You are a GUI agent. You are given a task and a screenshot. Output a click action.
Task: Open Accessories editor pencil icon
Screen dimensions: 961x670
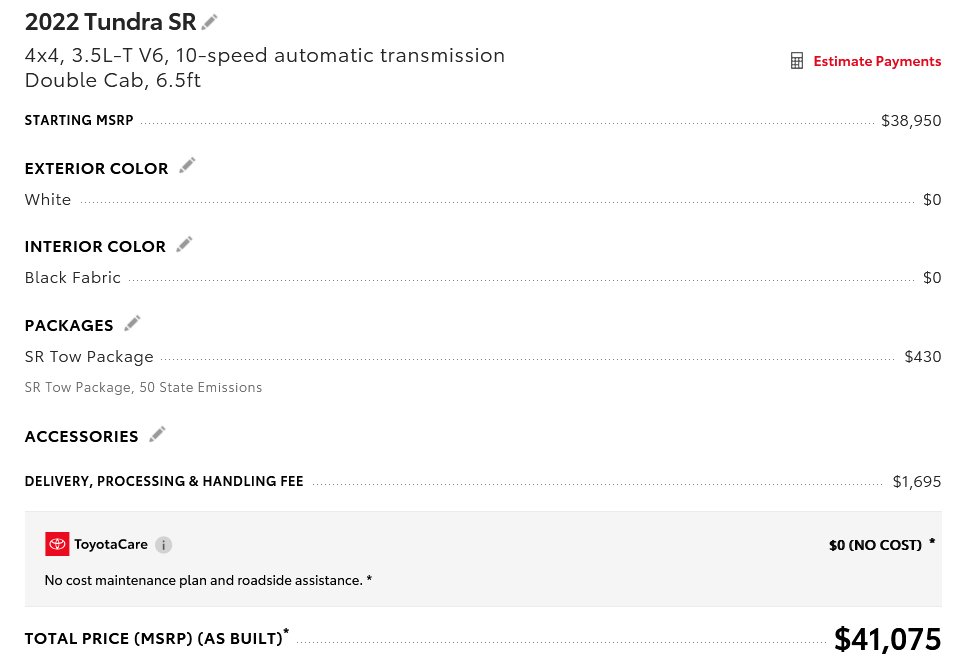(157, 434)
